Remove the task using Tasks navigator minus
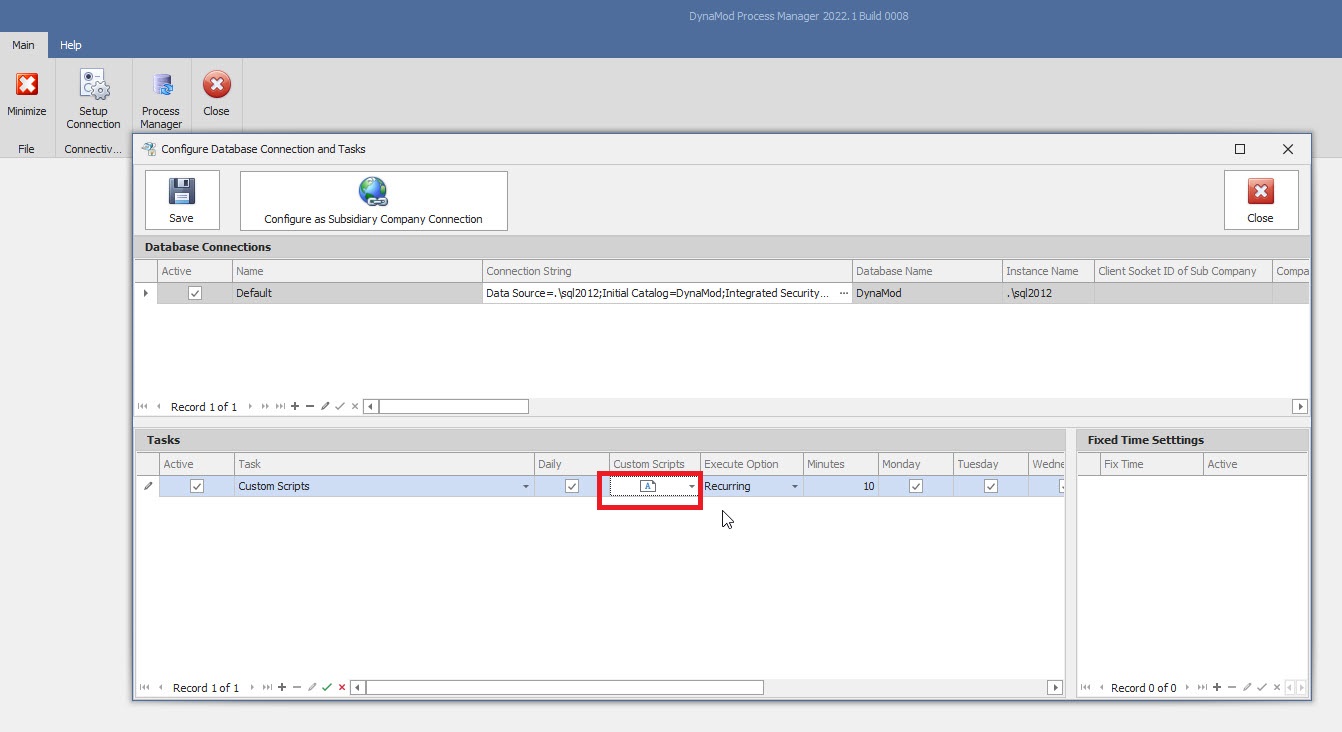The width and height of the screenshot is (1342, 732). [x=297, y=688]
